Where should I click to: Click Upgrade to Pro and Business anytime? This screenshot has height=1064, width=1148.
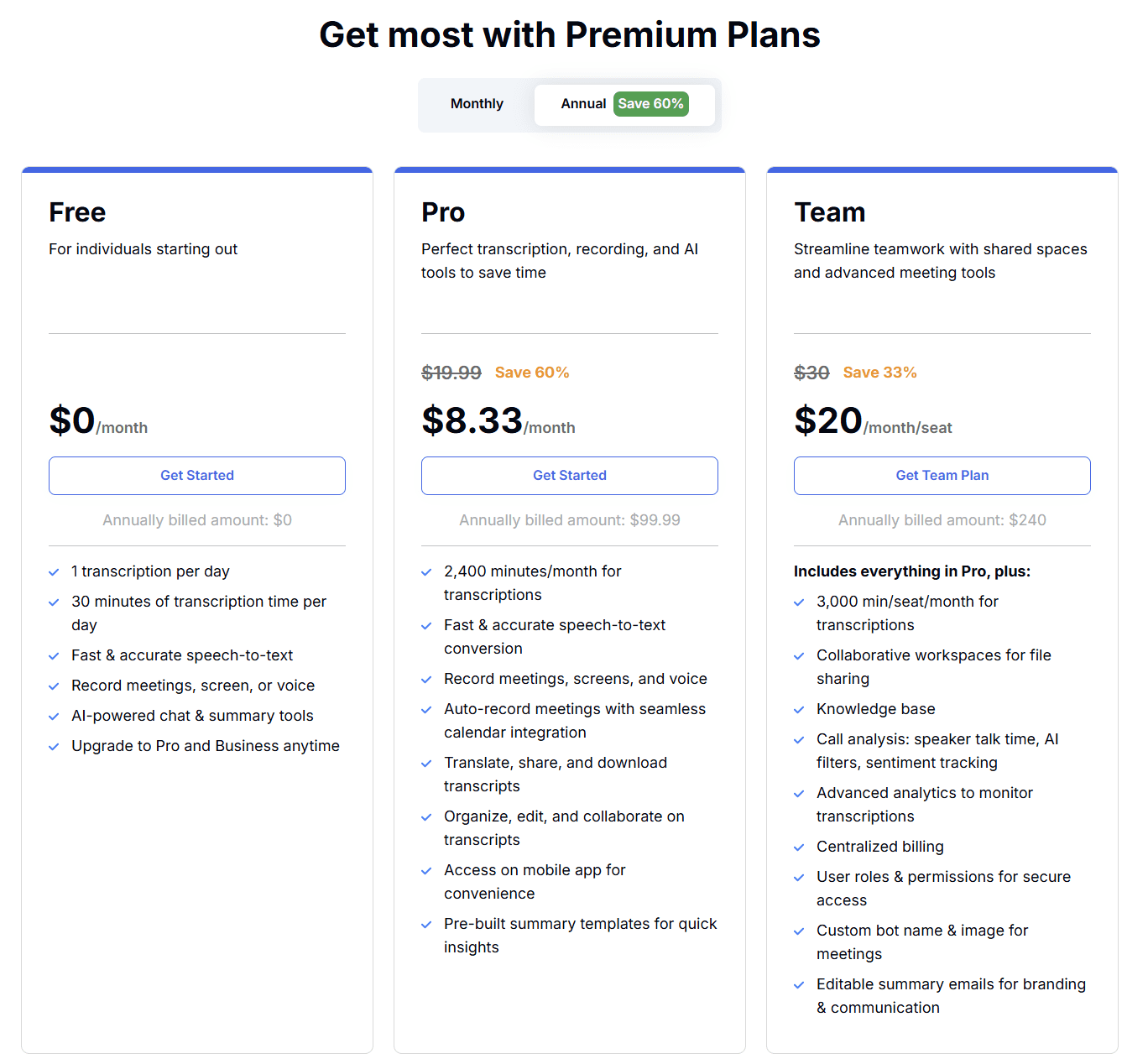coord(206,746)
